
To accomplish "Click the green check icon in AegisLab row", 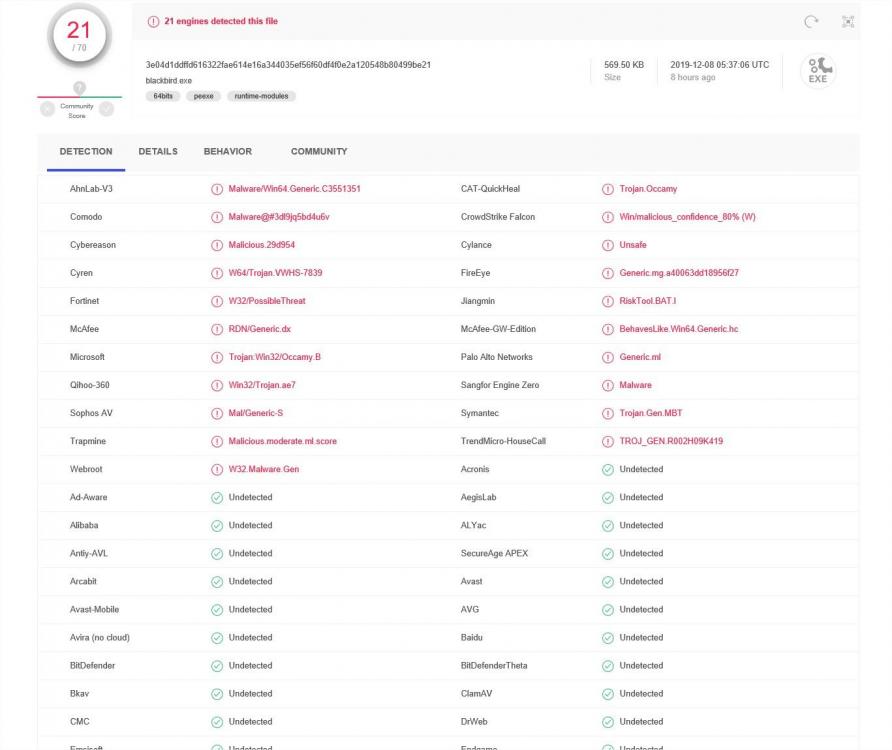I will tap(608, 497).
